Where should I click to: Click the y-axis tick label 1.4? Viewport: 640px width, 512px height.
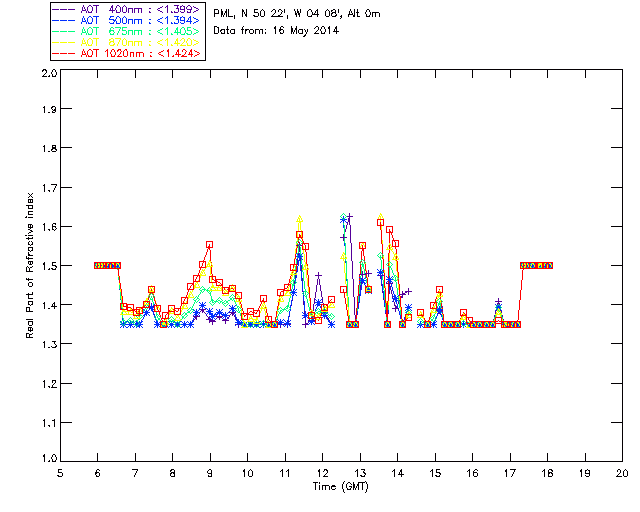(x=49, y=305)
